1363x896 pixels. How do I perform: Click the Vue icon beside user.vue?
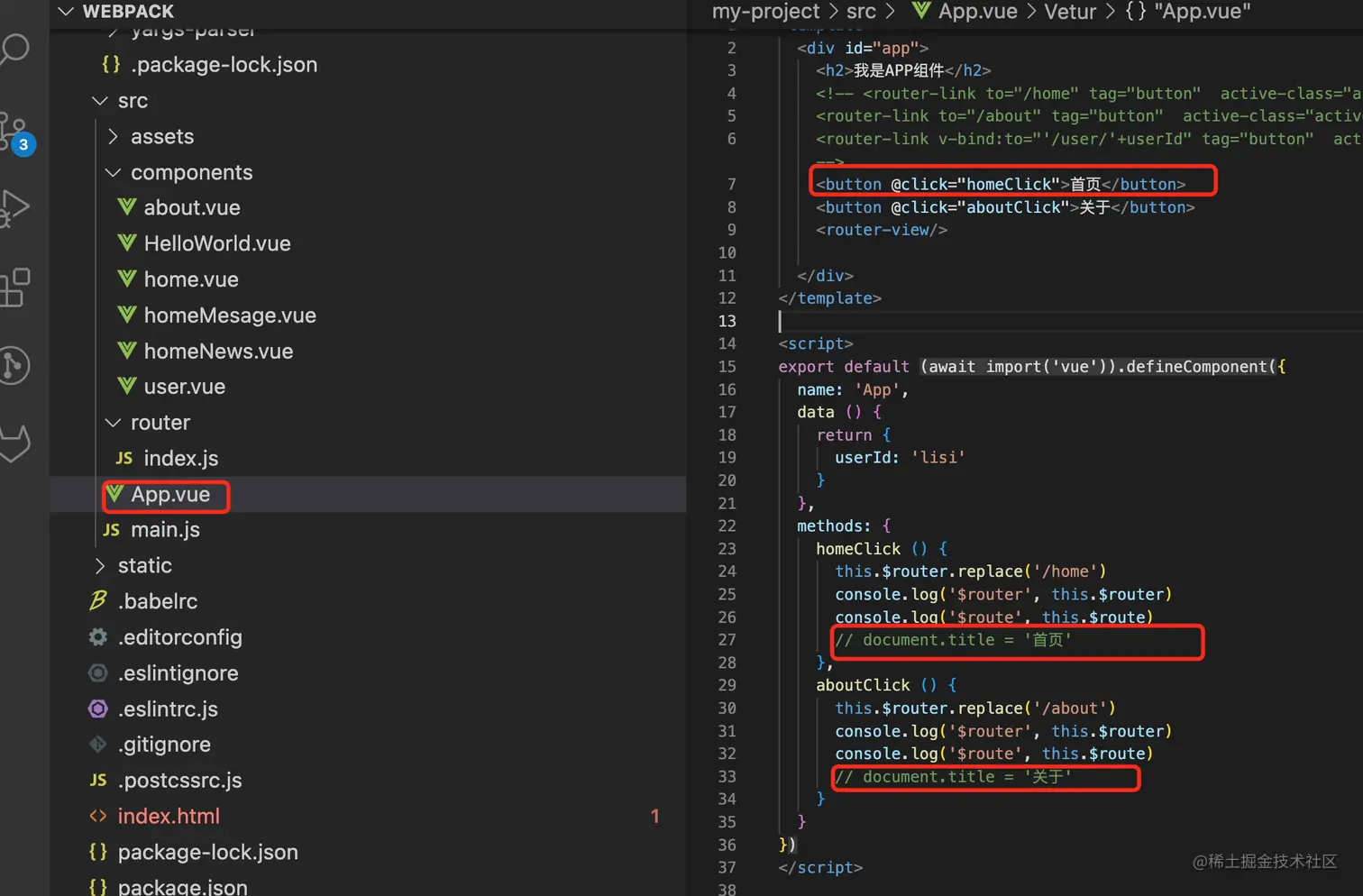click(127, 386)
